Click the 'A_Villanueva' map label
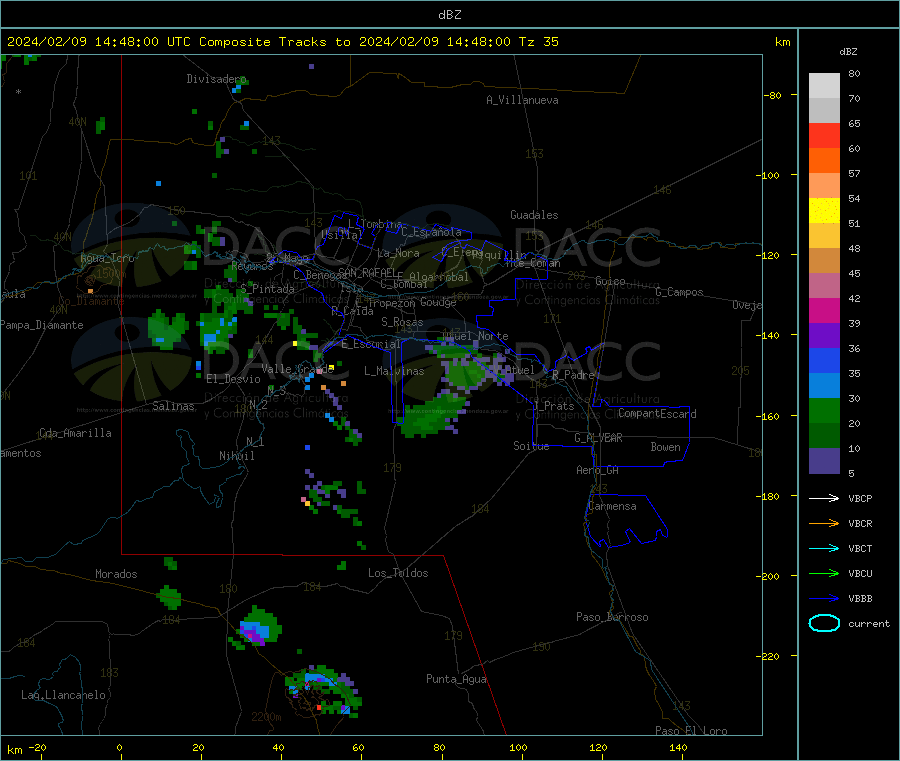This screenshot has width=900, height=761. 522,100
